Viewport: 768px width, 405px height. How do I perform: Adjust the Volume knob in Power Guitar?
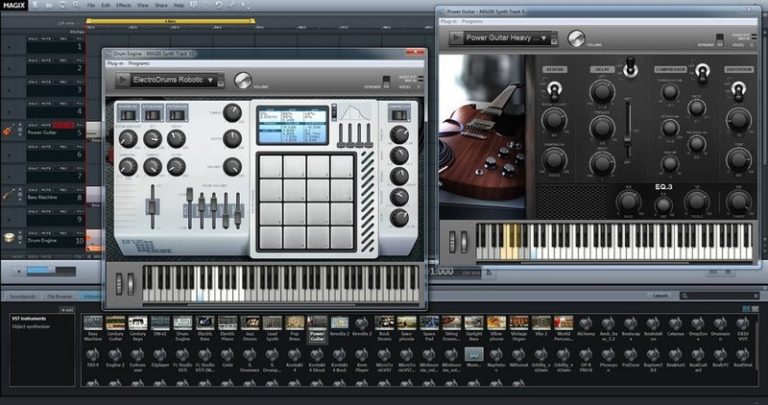[576, 38]
